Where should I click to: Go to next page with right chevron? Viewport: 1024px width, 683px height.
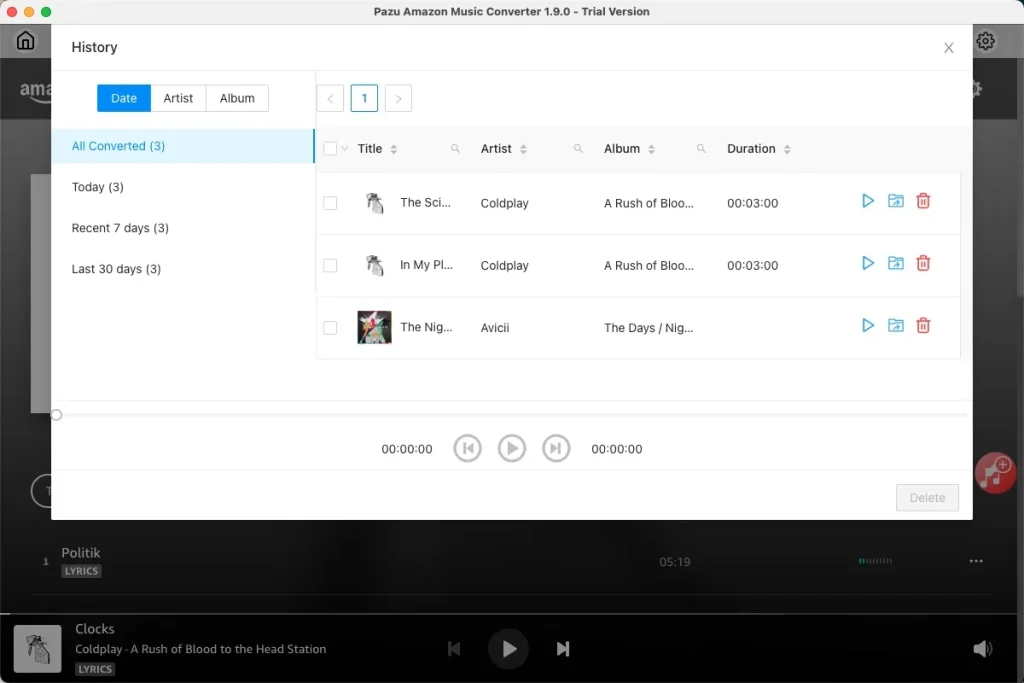[x=398, y=98]
